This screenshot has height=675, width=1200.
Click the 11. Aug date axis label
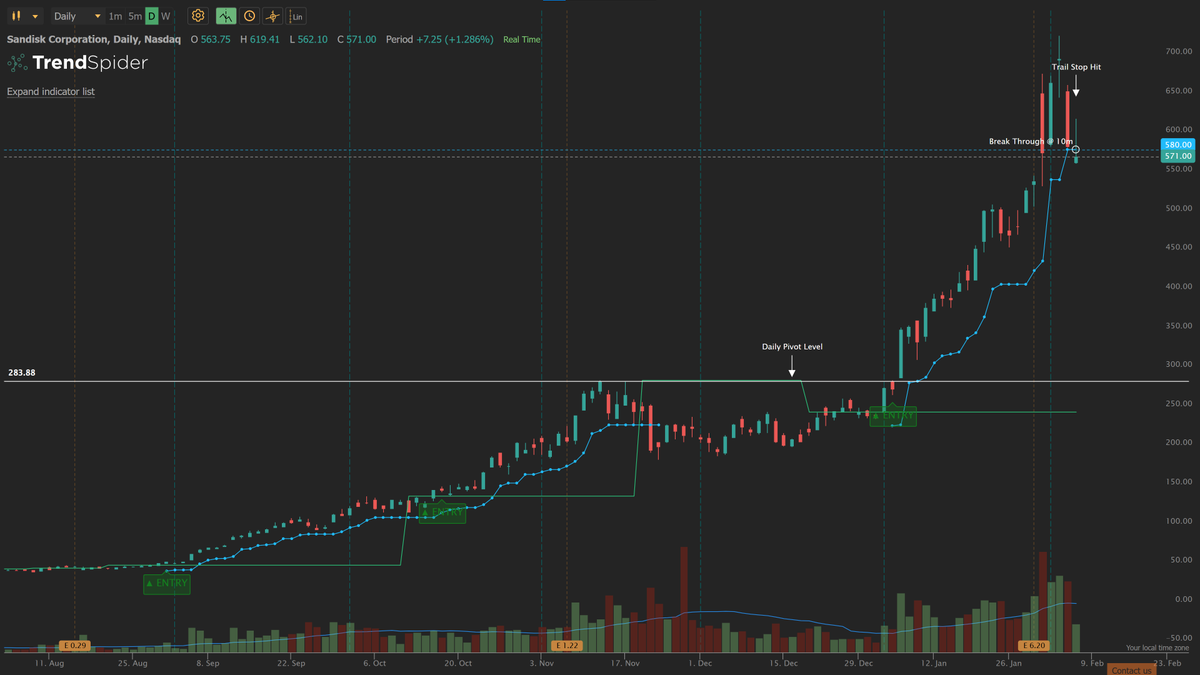50,662
